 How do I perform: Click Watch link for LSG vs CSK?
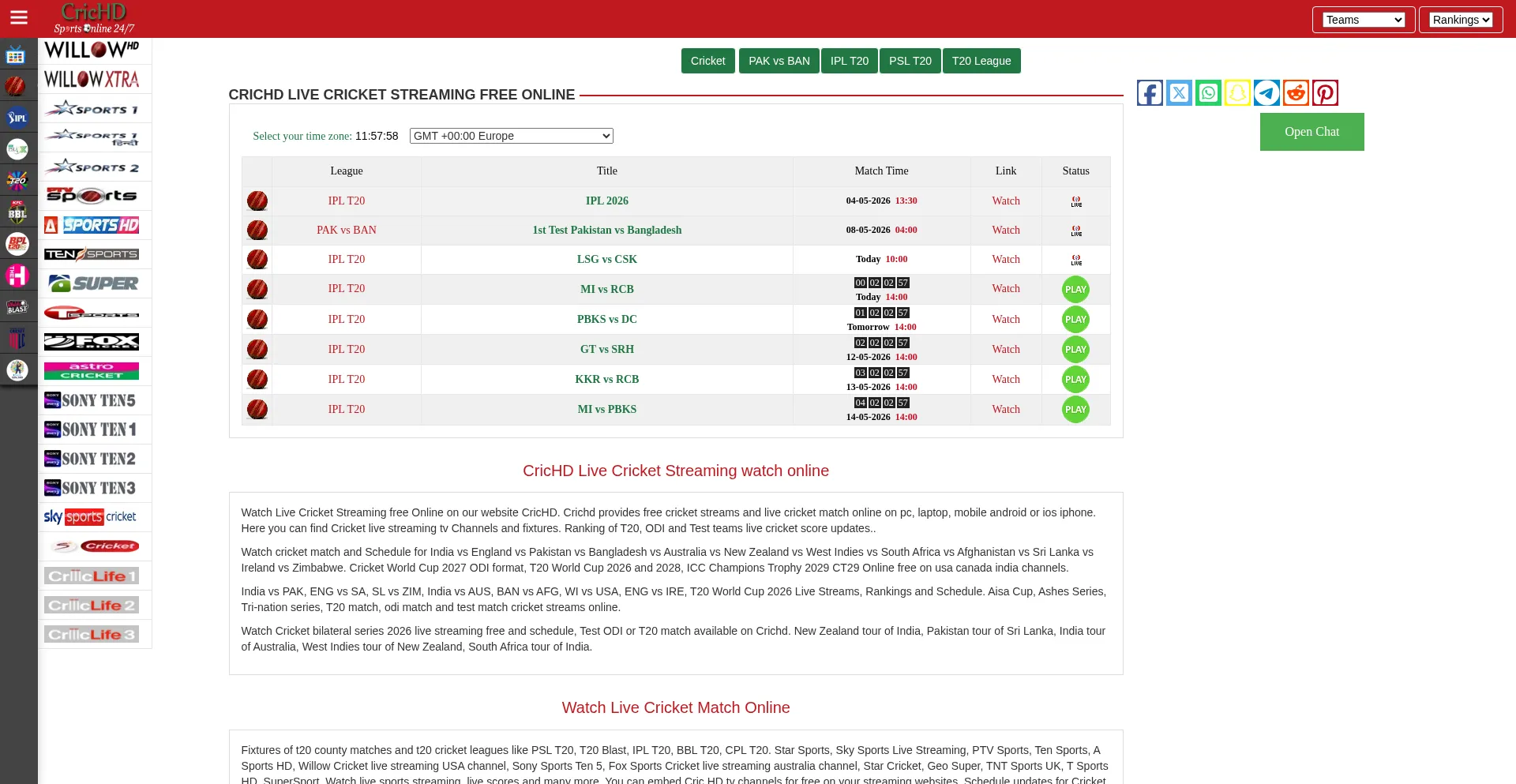1006,259
